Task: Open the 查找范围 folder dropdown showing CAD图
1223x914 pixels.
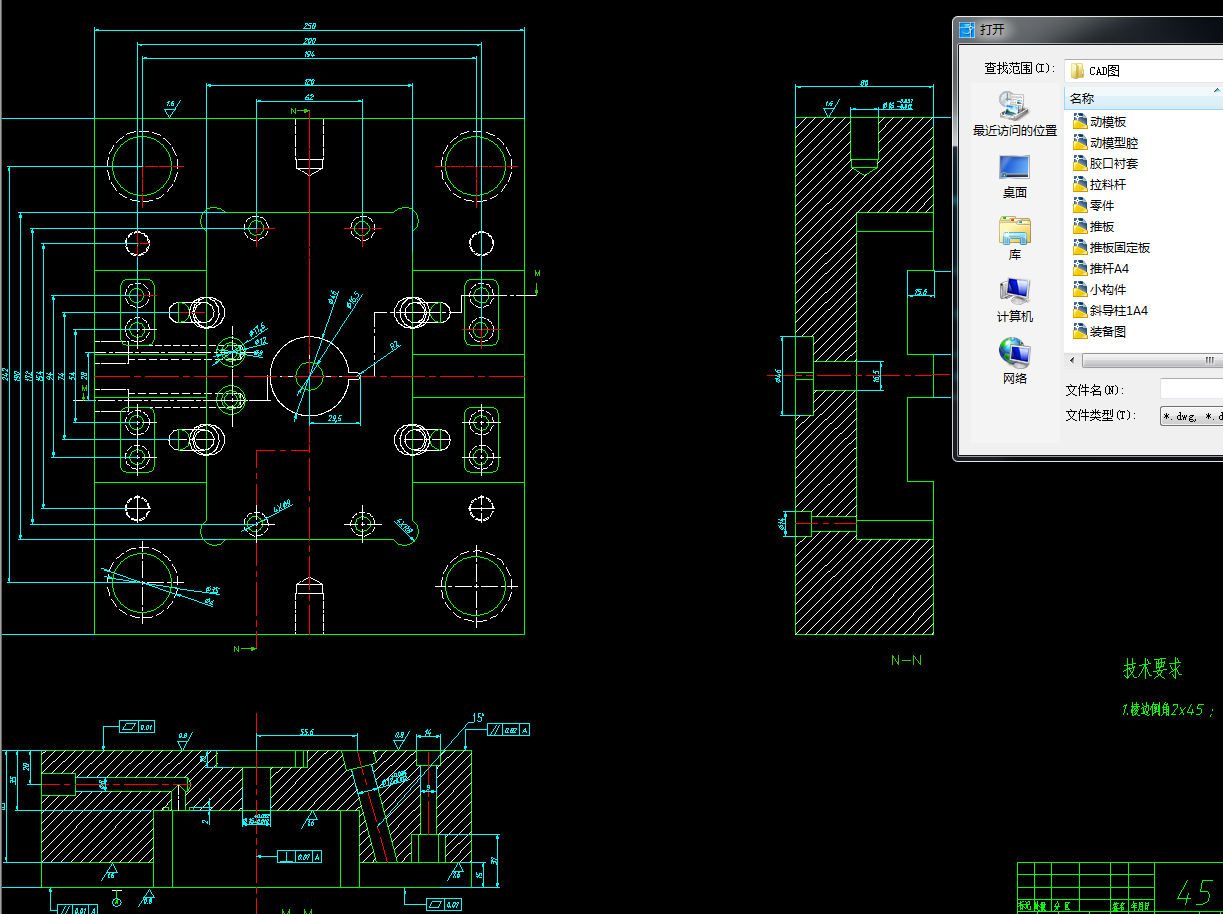Action: 1143,70
